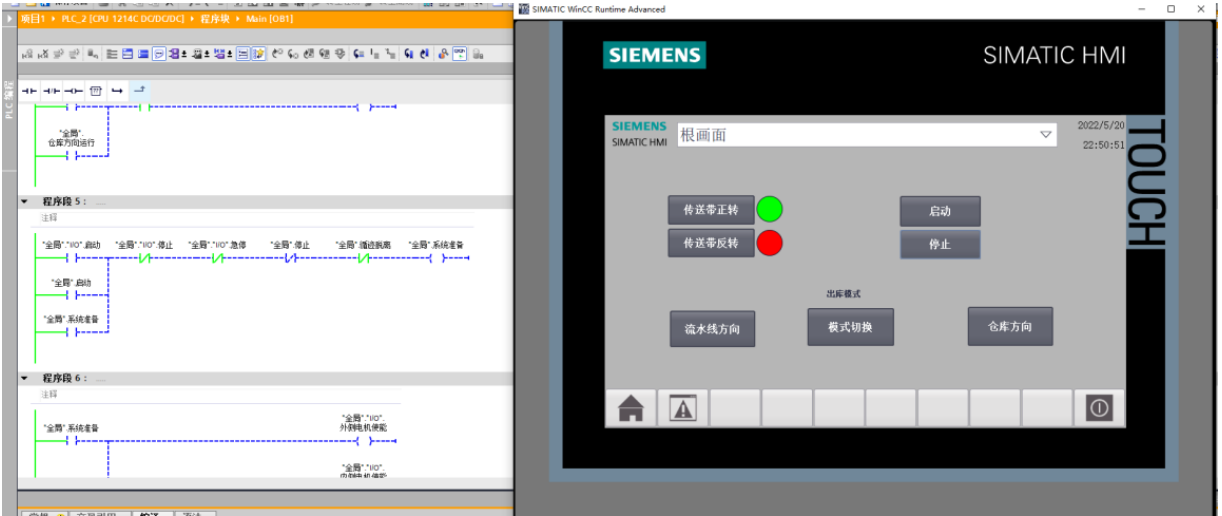The image size is (1222, 516).
Task: Select the "全局".启动 parallel branch contact
Action: [x=71, y=295]
